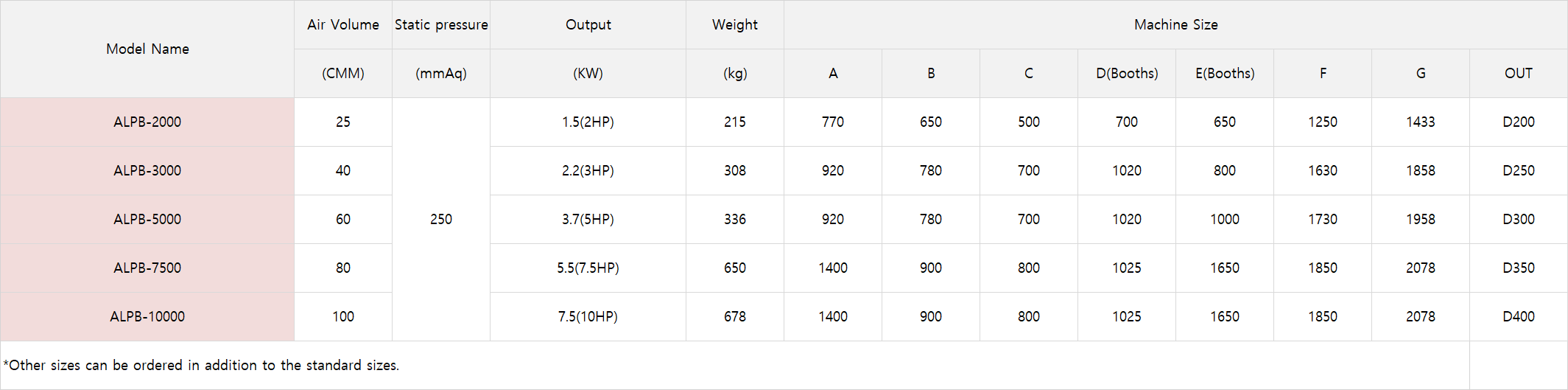Screen dimensions: 1568x390
Task: Select the 1.5(2HP) output cell
Action: pos(588,122)
